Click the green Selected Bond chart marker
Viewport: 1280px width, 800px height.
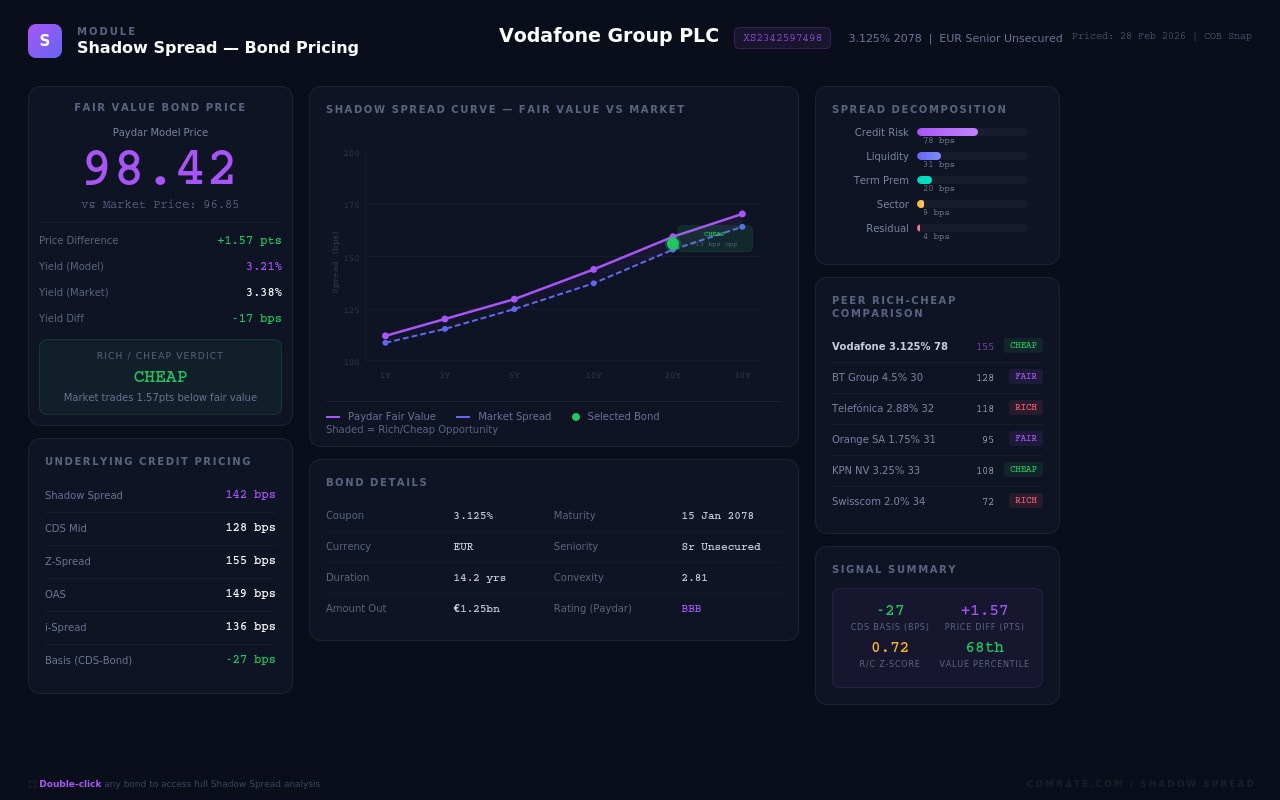coord(673,244)
